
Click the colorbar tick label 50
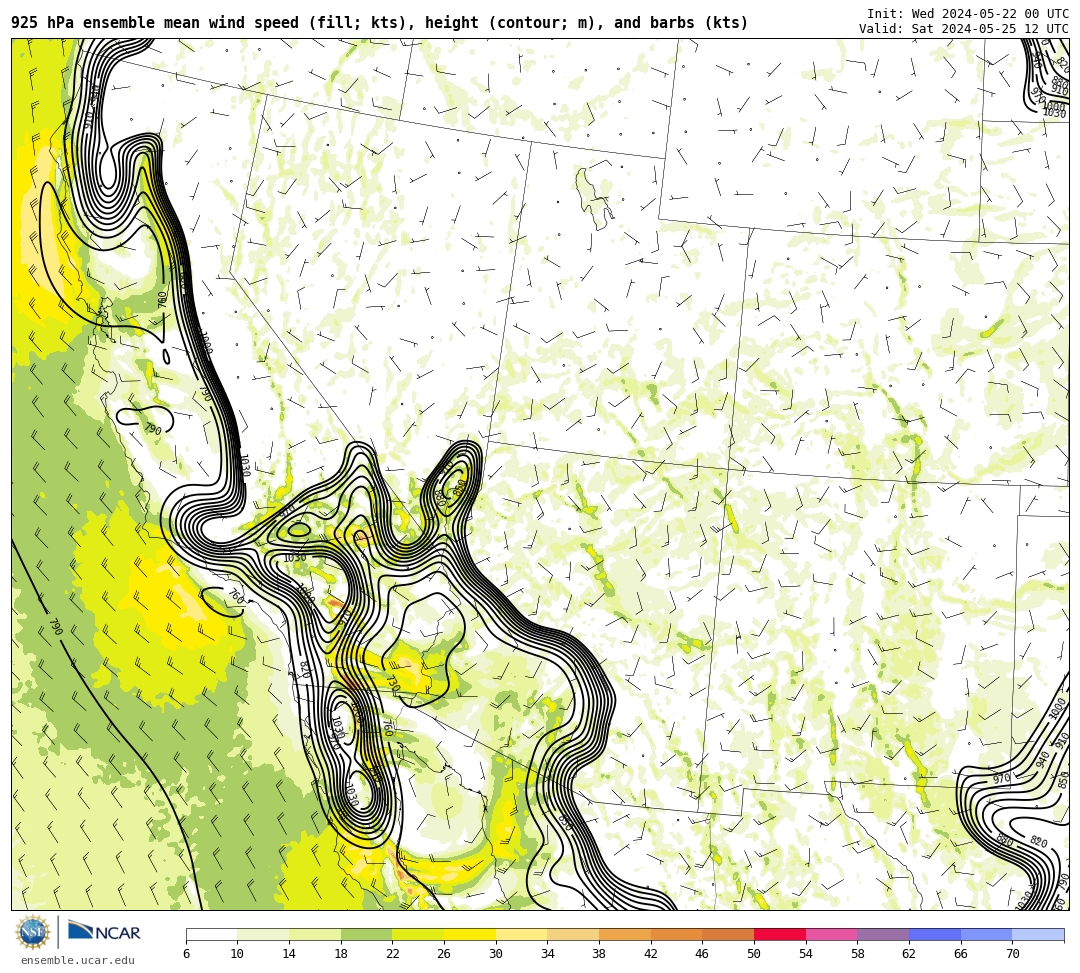tap(754, 954)
